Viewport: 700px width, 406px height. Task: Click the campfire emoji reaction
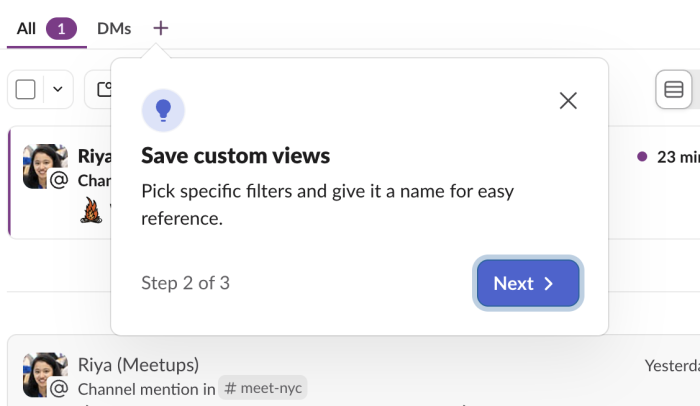(x=90, y=210)
